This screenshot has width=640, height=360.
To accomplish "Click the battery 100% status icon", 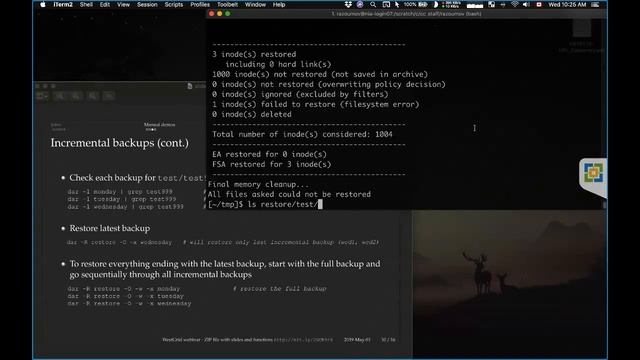I will (x=416, y=4).
